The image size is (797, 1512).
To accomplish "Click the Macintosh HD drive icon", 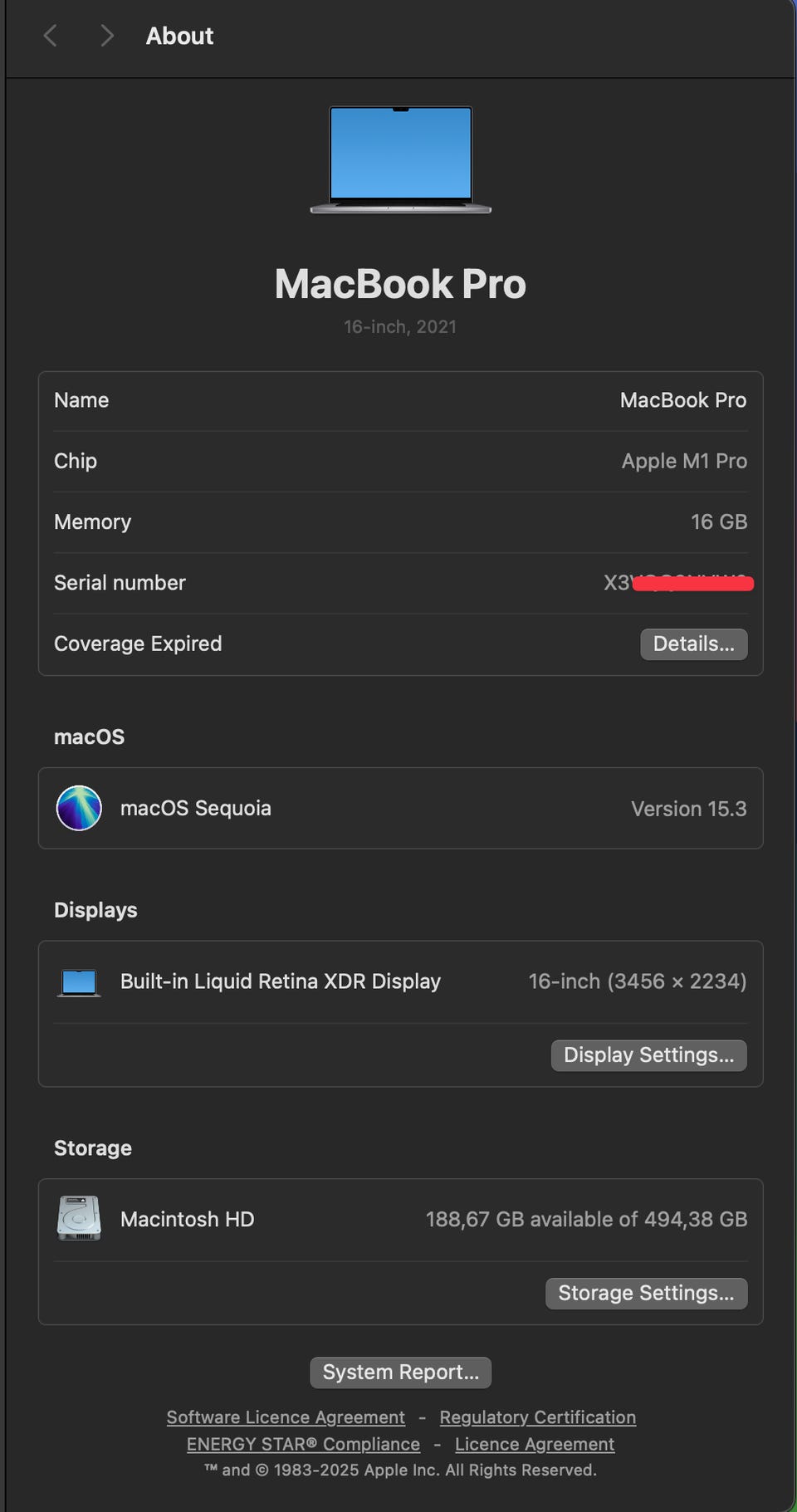I will (x=79, y=1219).
